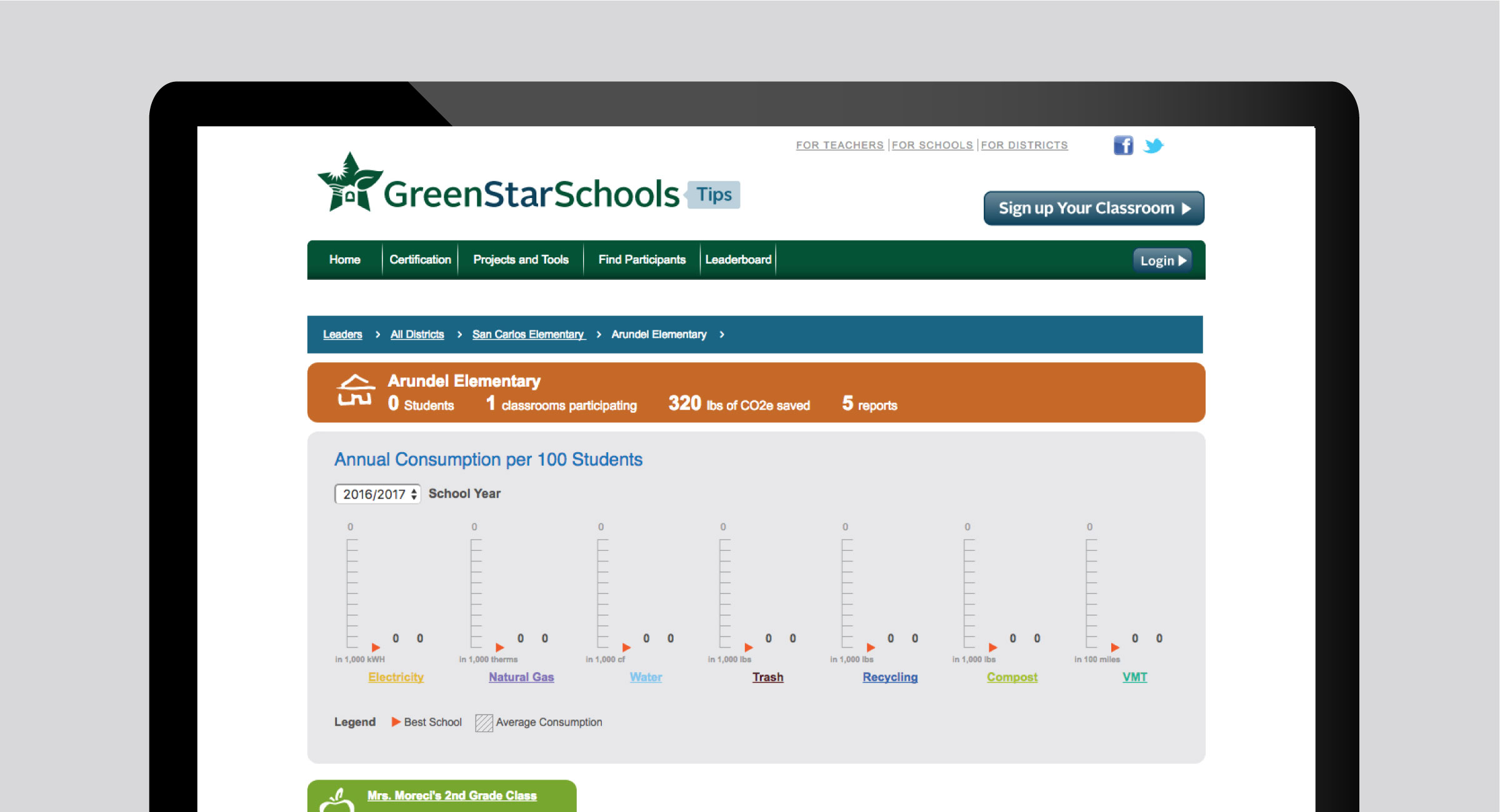The width and height of the screenshot is (1500, 812).
Task: Click the in 1,000 kWH unit label
Action: pyautogui.click(x=360, y=660)
